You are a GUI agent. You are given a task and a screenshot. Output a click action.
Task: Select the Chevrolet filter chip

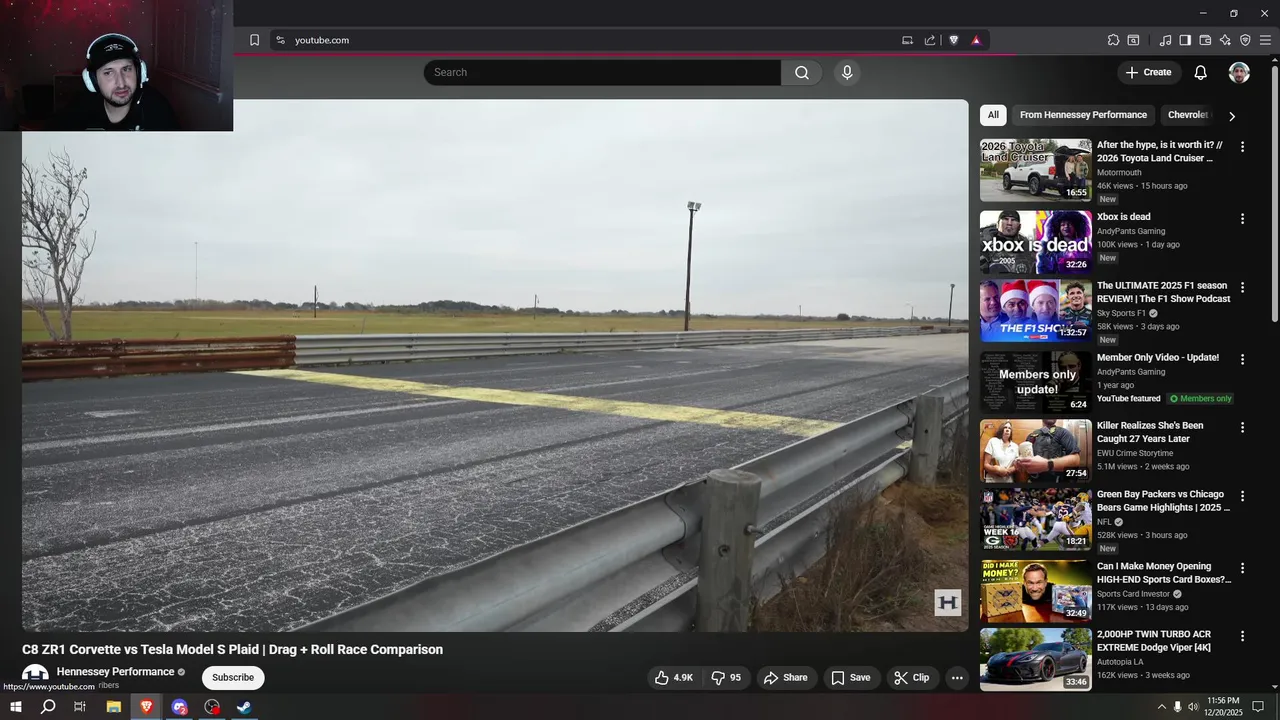(x=1188, y=115)
